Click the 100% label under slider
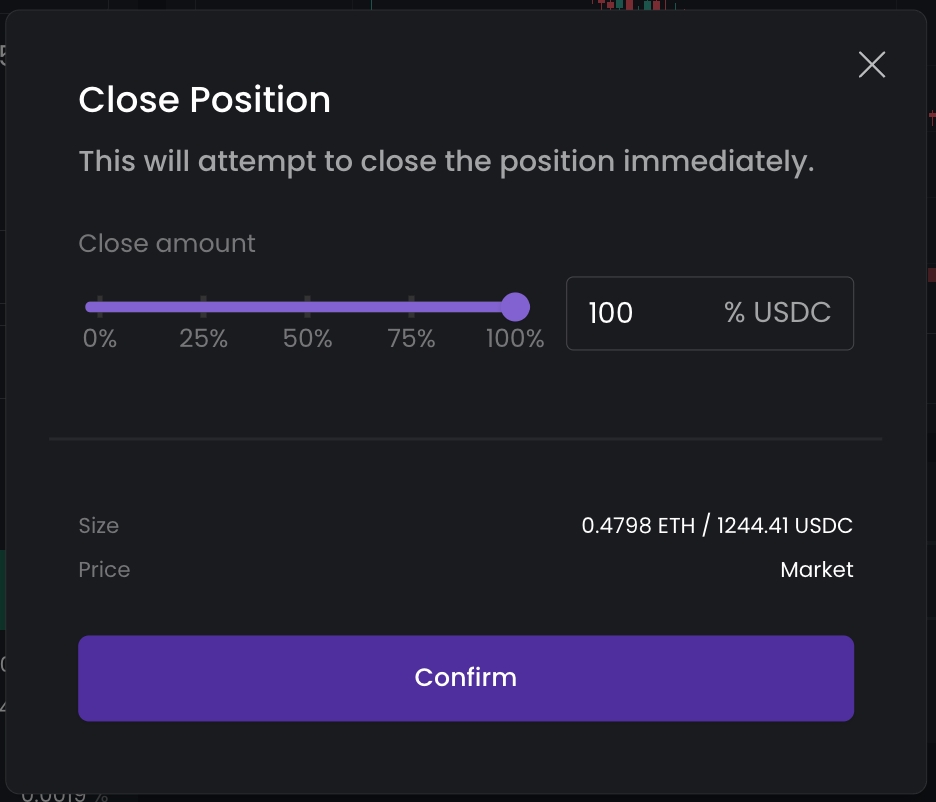This screenshot has height=802, width=936. (x=515, y=339)
